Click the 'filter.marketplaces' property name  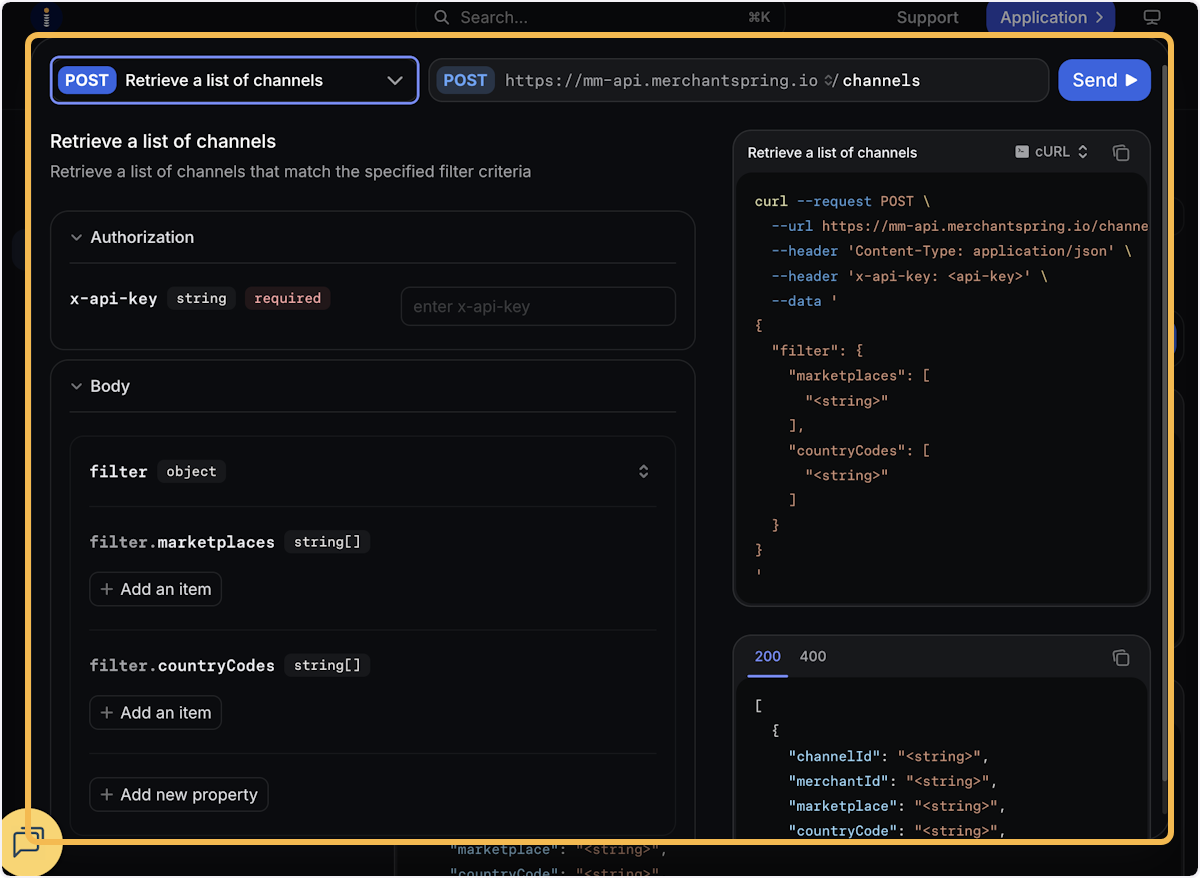coord(182,542)
